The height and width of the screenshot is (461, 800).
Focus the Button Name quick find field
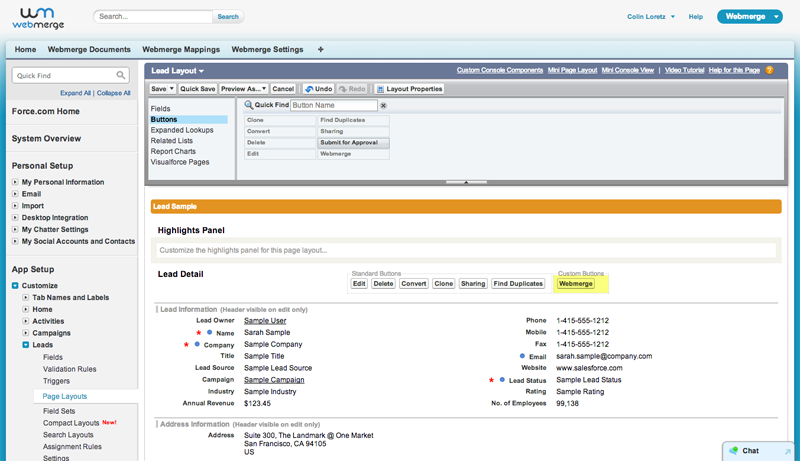pyautogui.click(x=334, y=106)
